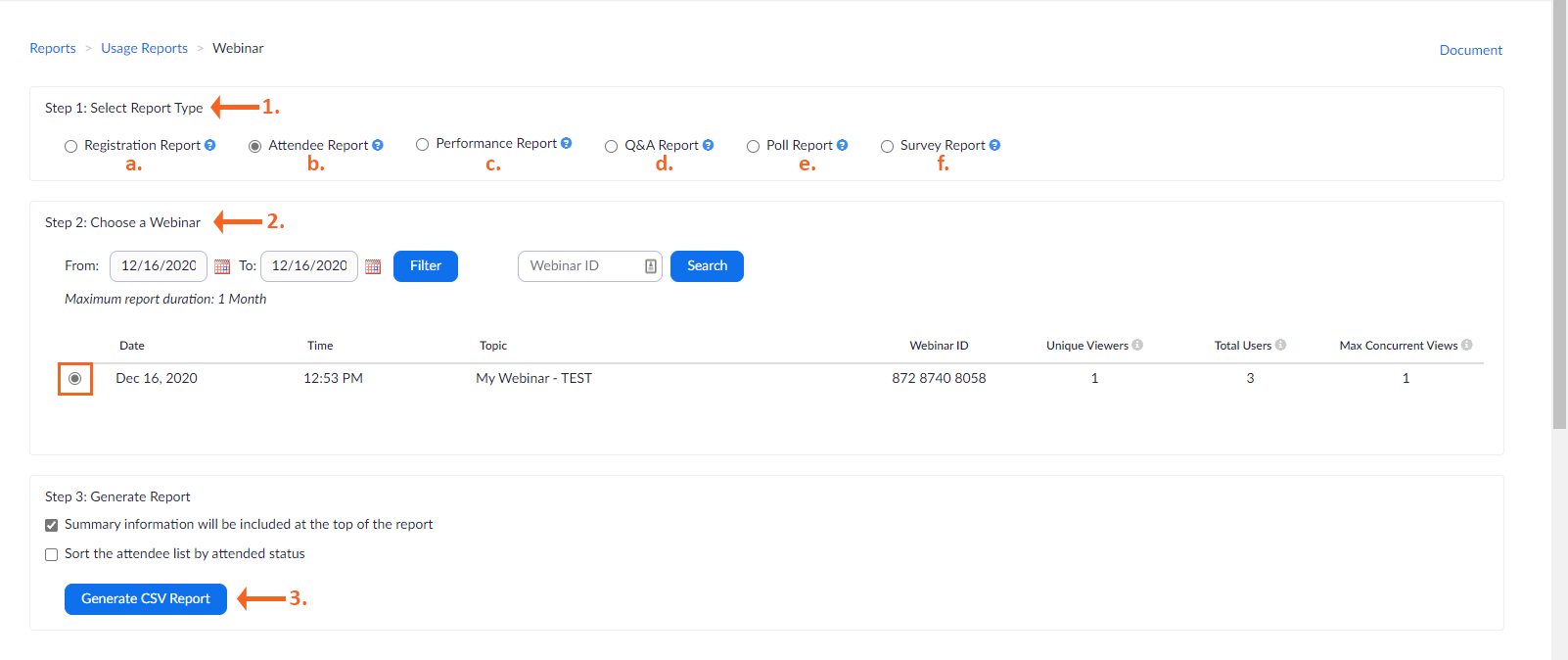Click help icon beside Poll Report

(843, 145)
